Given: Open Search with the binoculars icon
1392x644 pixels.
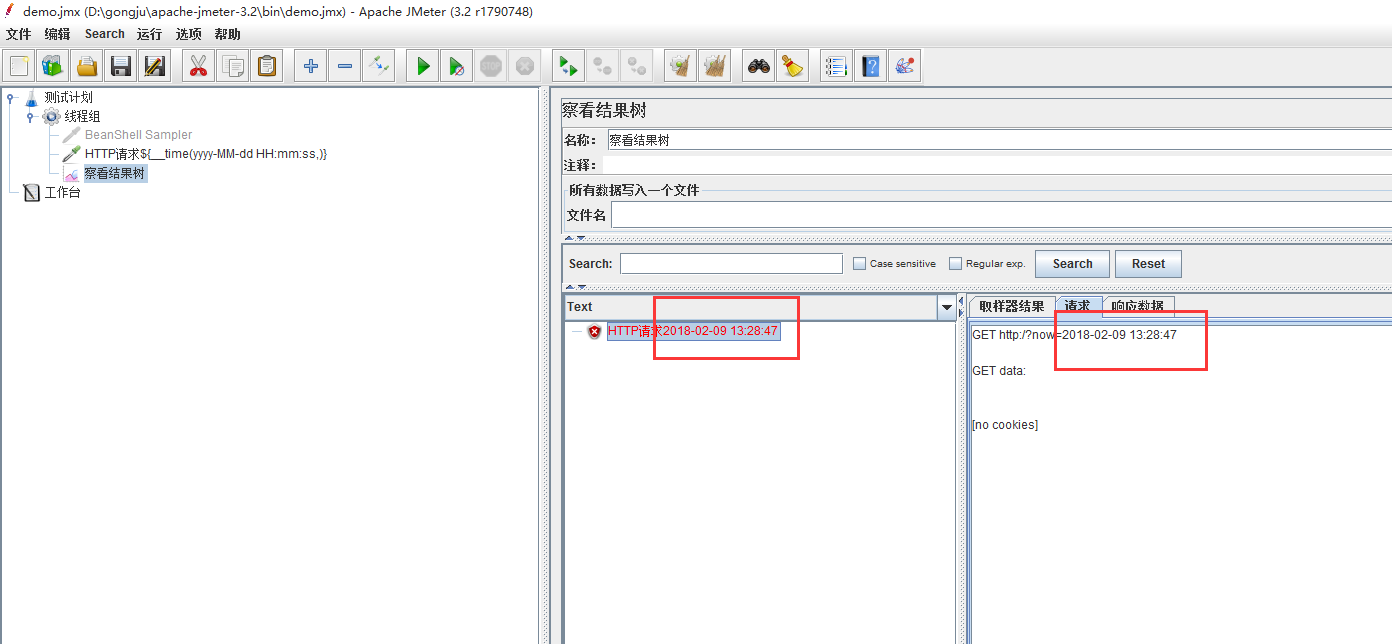Looking at the screenshot, I should point(758,66).
